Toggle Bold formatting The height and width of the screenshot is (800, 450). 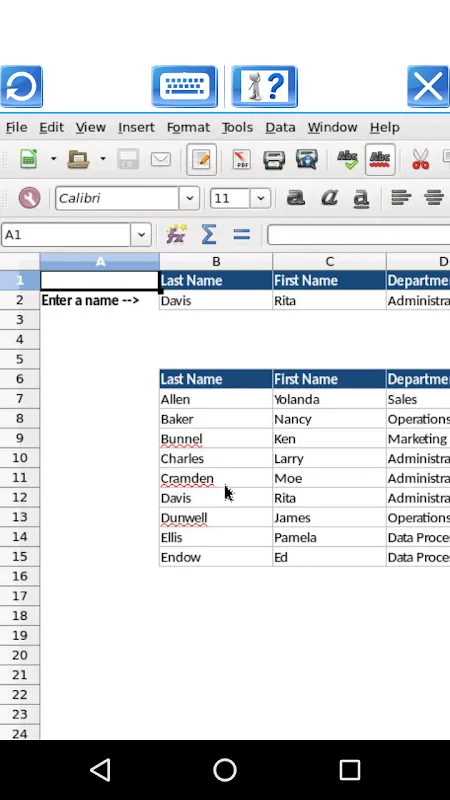pos(296,198)
